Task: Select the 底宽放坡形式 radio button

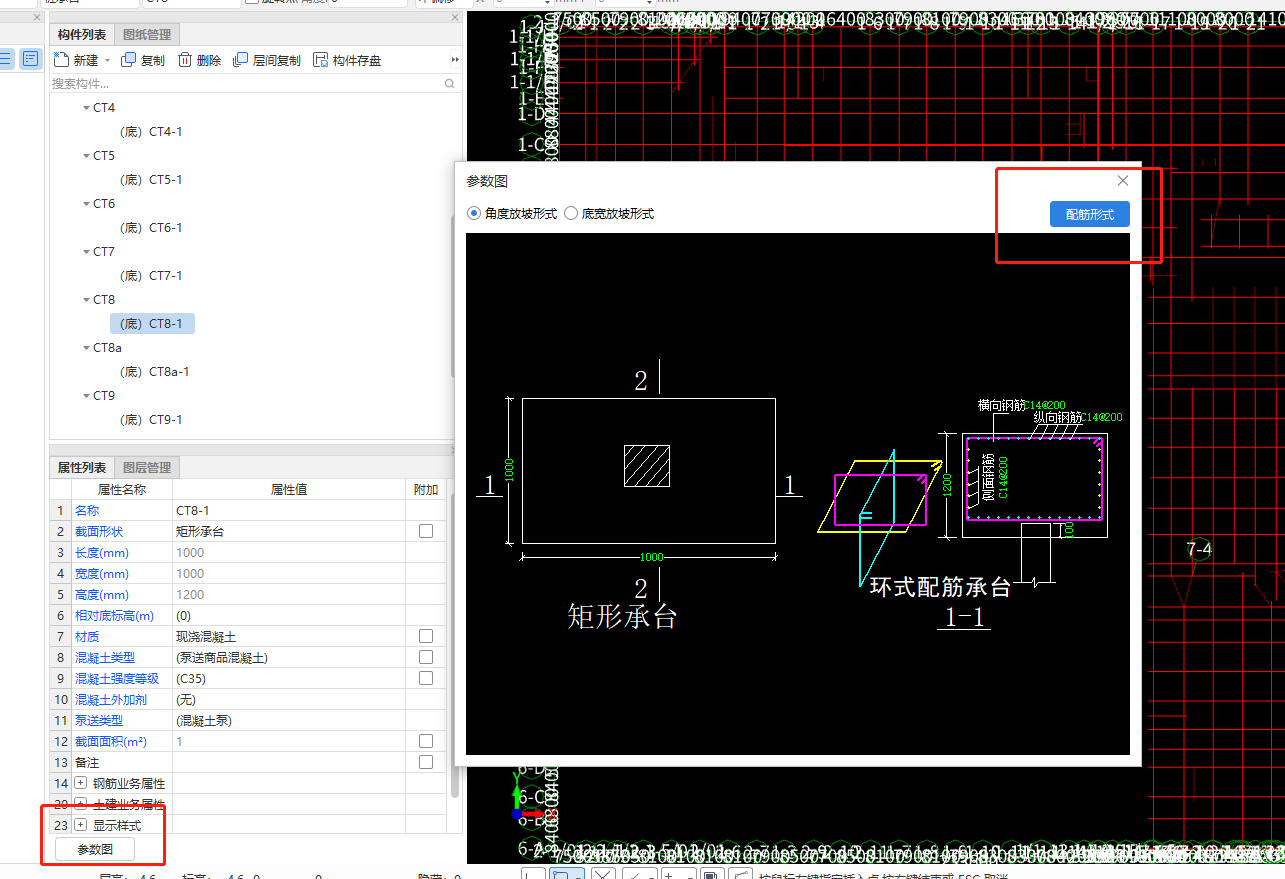Action: coord(571,213)
